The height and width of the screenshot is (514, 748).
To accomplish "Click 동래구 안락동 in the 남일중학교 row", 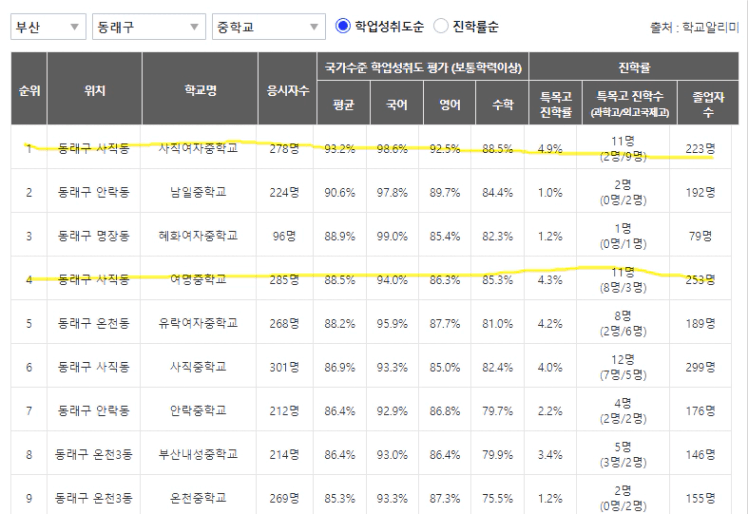I will pos(94,192).
